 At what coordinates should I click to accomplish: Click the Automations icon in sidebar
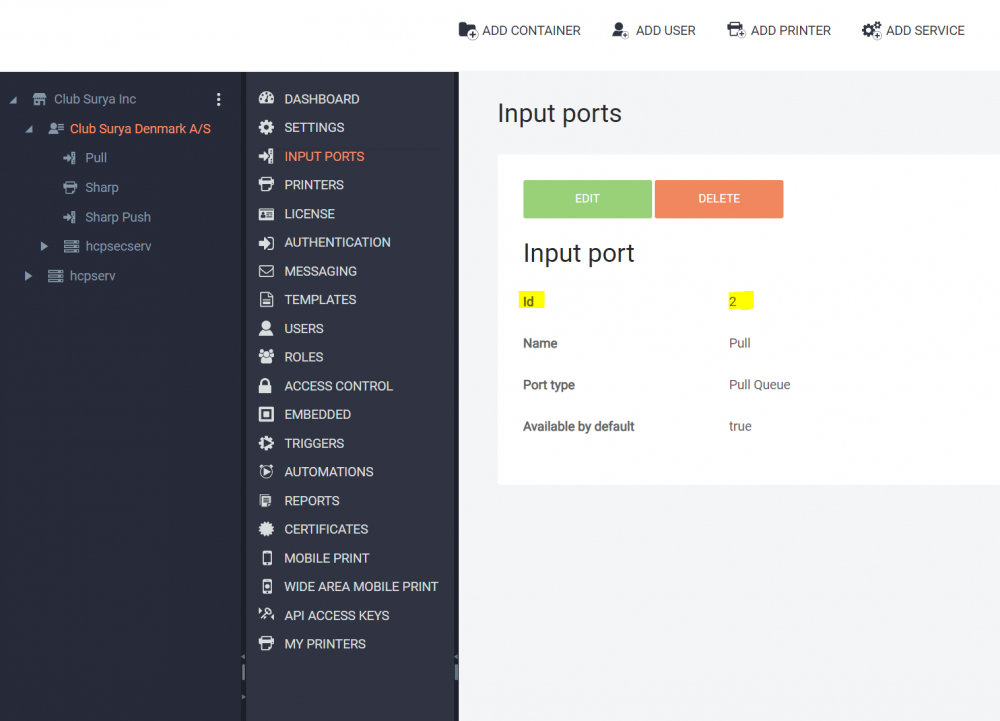(x=266, y=472)
